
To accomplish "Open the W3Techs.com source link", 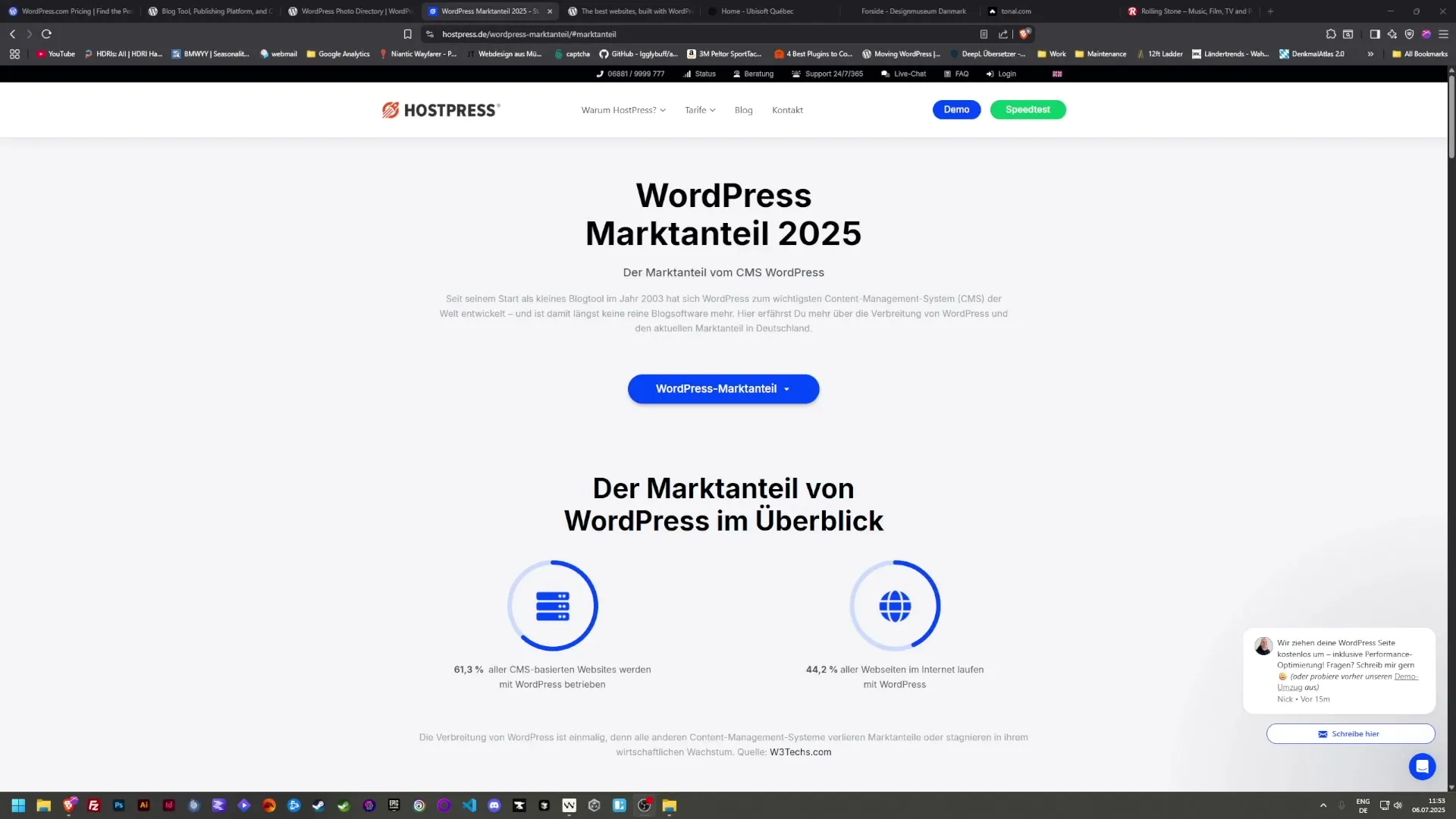I will point(800,752).
